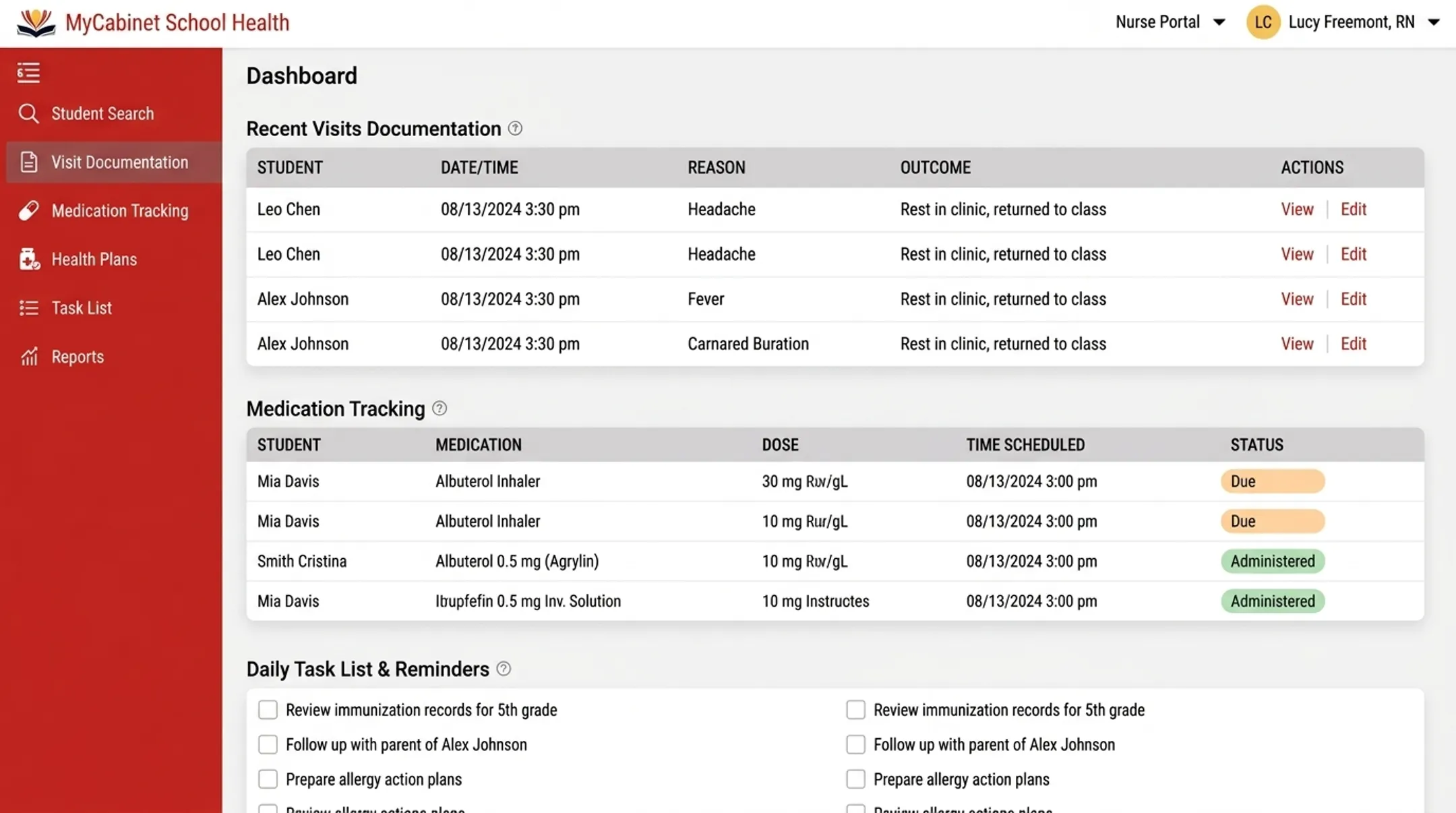Click 'Albuterol 0.5 mg (Agrylin)' medication cell
This screenshot has height=813, width=1456.
[x=517, y=561]
